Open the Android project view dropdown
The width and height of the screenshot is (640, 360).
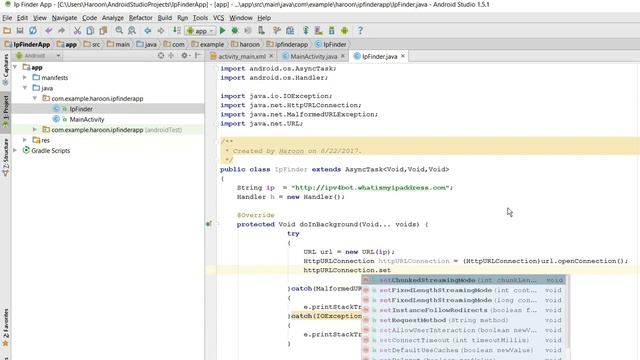coord(38,56)
